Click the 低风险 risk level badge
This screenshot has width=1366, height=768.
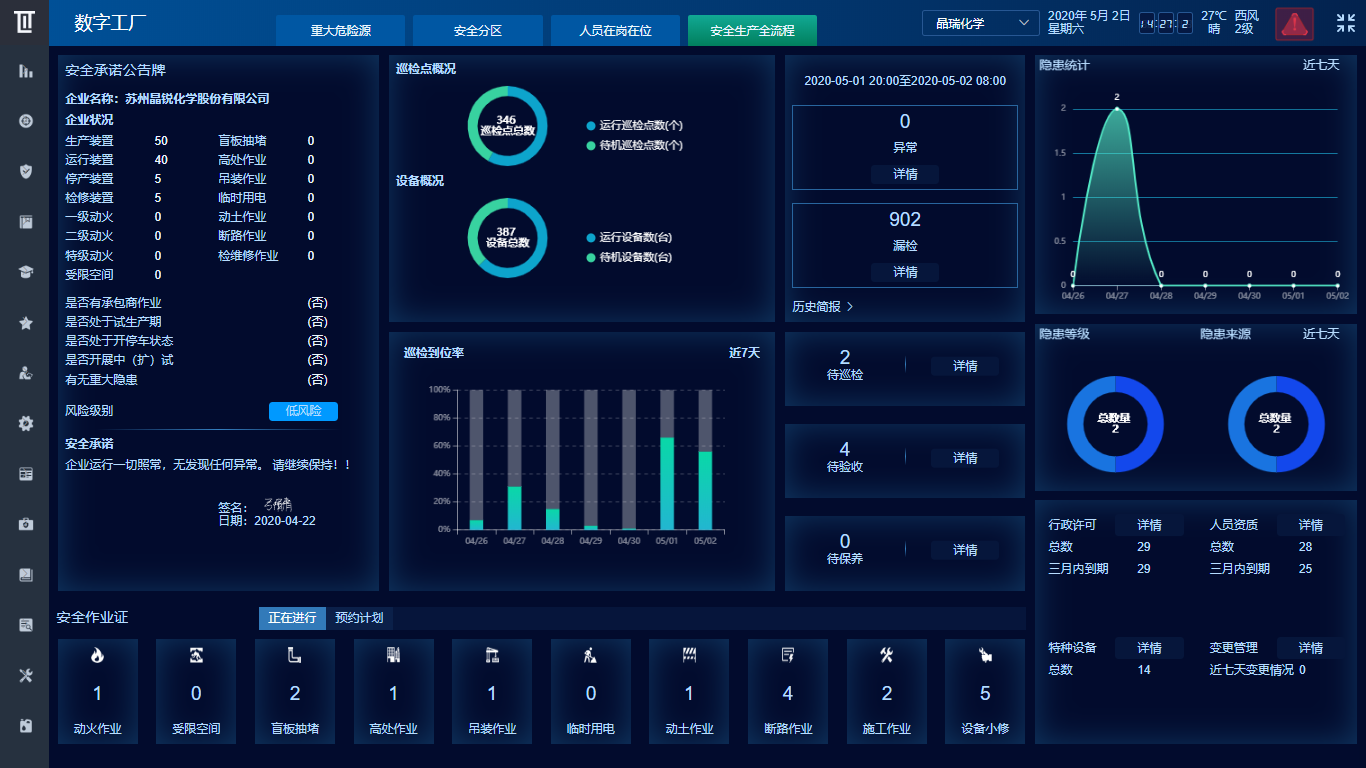coord(303,411)
